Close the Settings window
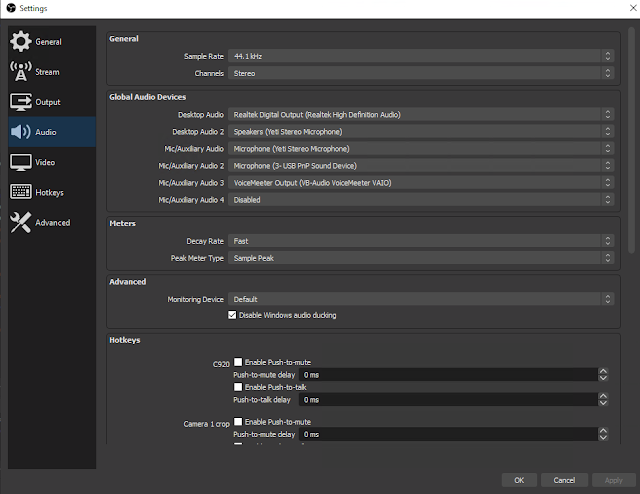 (x=633, y=8)
